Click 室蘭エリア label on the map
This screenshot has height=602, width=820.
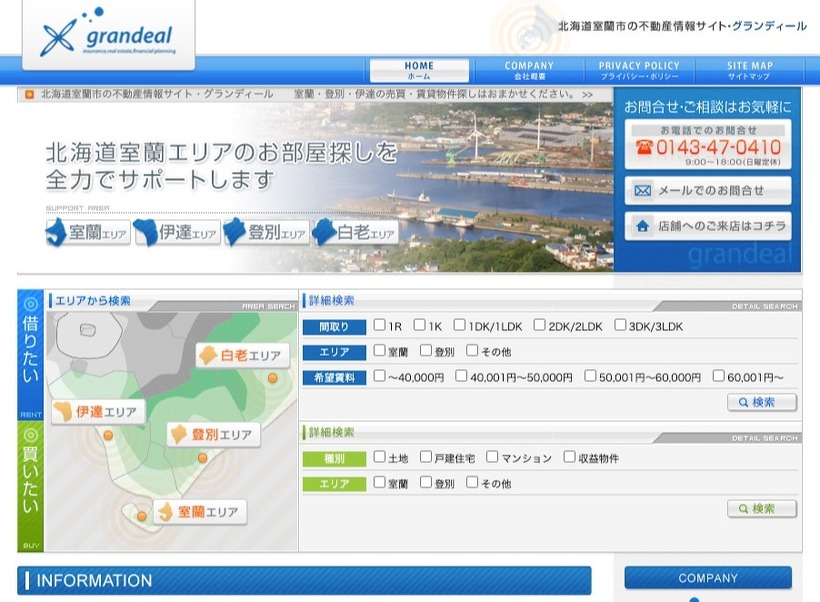coord(198,512)
